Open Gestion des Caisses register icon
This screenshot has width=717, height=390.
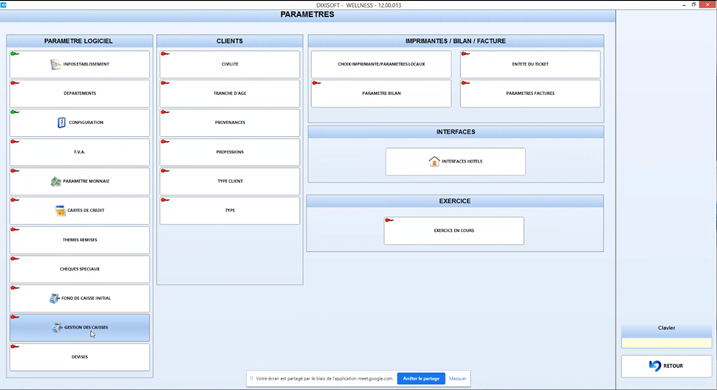click(x=57, y=327)
